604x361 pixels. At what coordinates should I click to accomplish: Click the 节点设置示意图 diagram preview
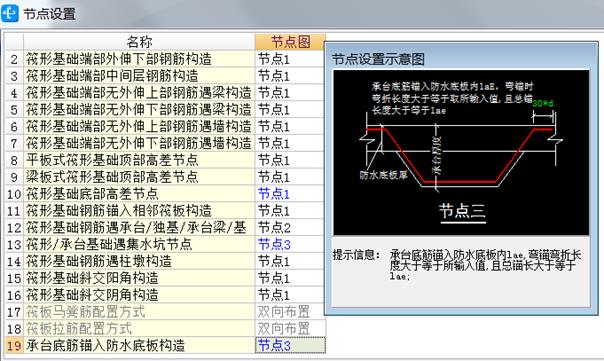click(461, 153)
